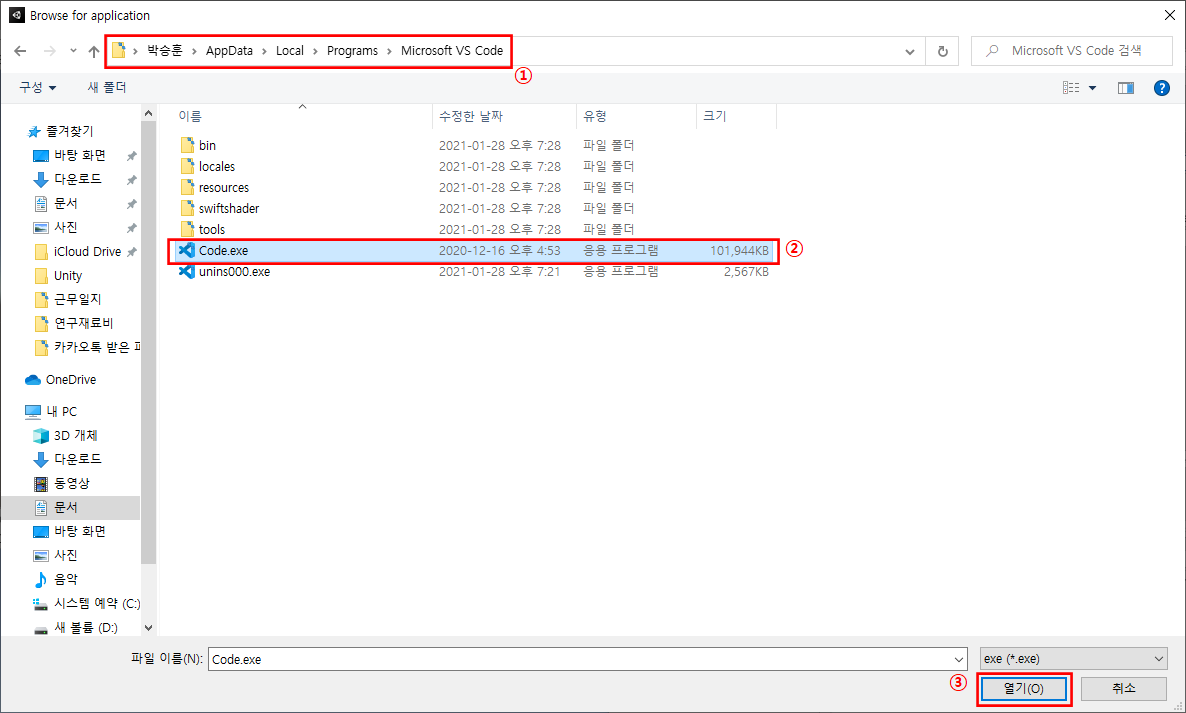Image resolution: width=1186 pixels, height=713 pixels.
Task: Open the 연구재료비 folder in sidebar
Action: coord(83,324)
